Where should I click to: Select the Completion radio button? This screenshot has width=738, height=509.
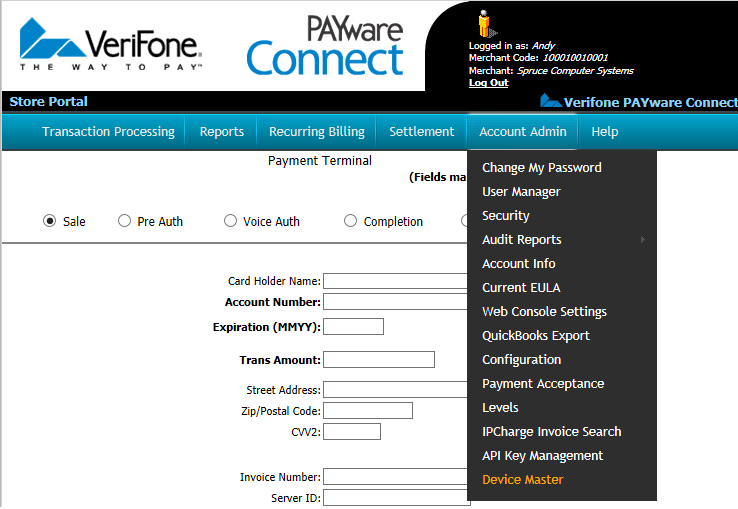[350, 221]
